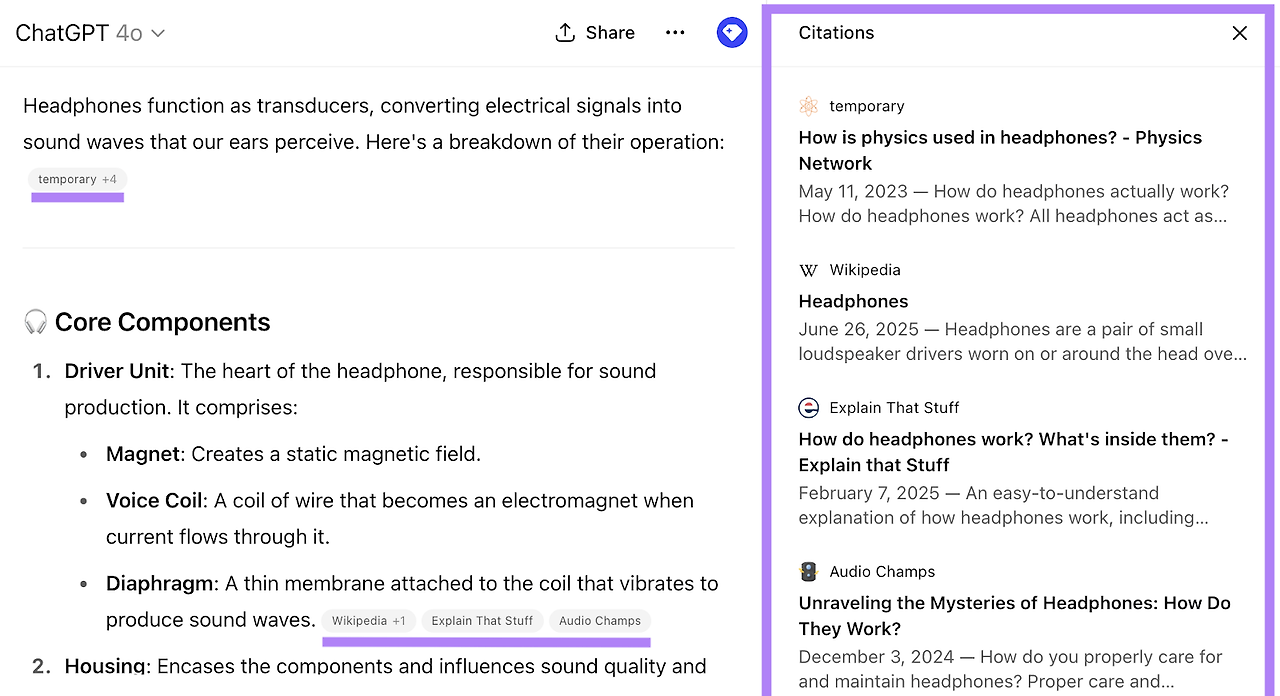Viewport: 1280px width, 696px height.
Task: Click the Wikipedia W favicon
Action: pos(809,270)
